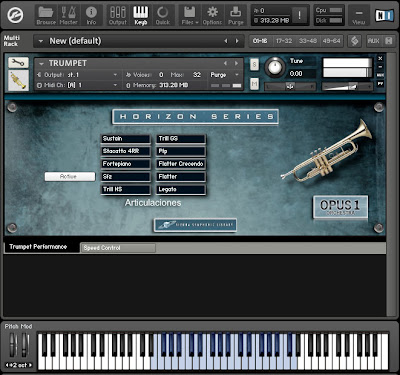
Task: Click the Tune knob
Action: pyautogui.click(x=275, y=67)
